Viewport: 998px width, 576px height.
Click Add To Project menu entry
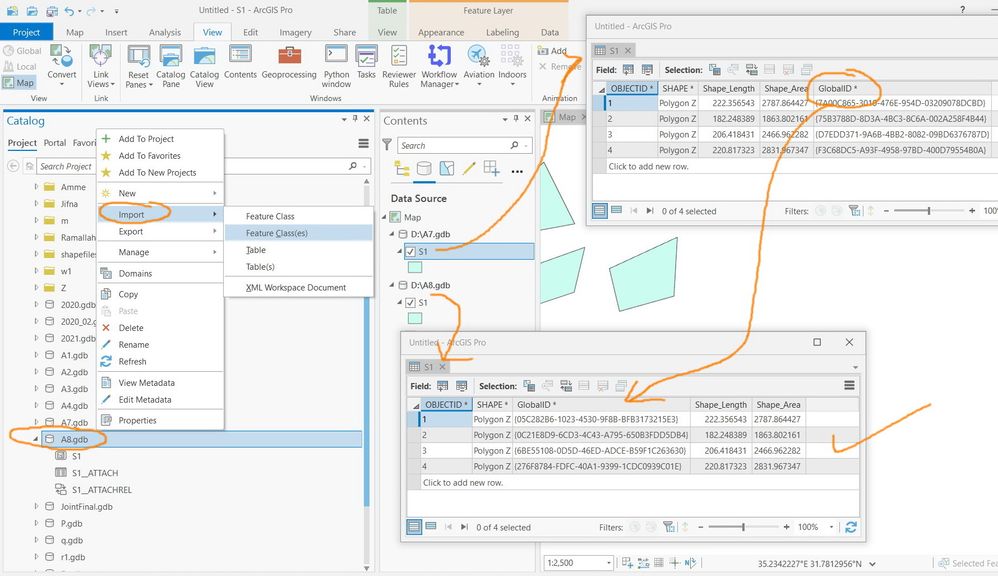point(160,139)
